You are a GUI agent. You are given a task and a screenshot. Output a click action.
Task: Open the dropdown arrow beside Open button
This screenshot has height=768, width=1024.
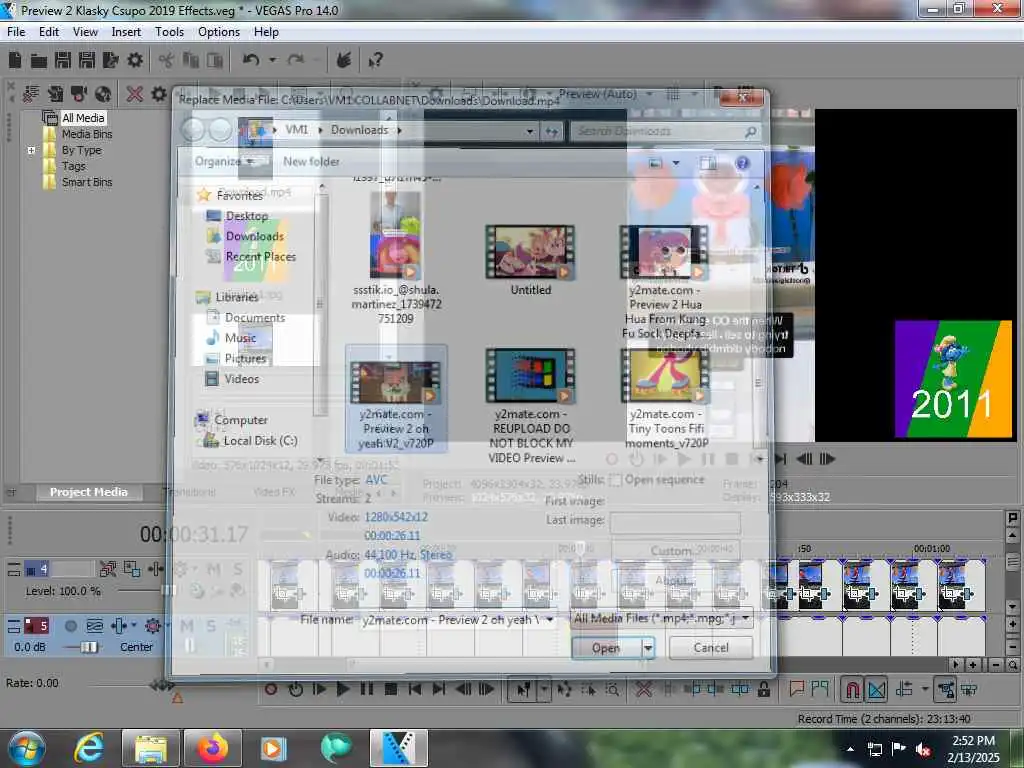648,648
